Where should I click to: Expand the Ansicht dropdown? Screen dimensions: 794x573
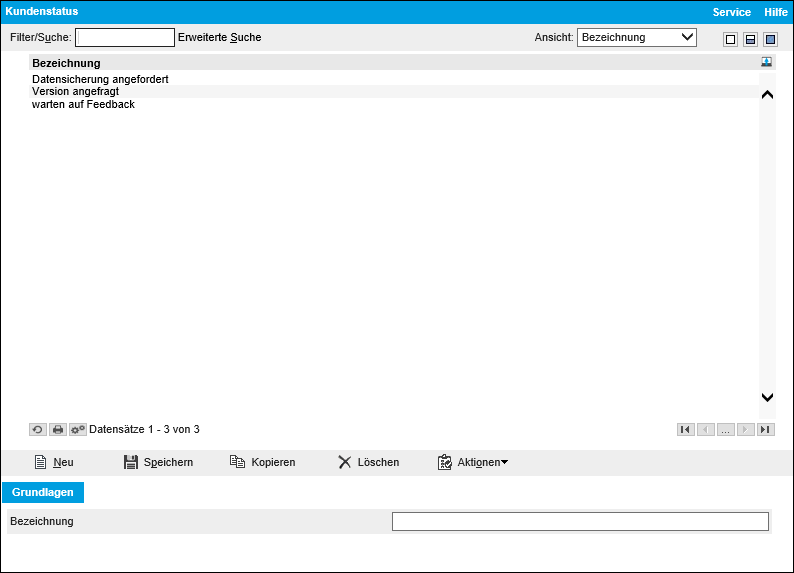coord(637,37)
